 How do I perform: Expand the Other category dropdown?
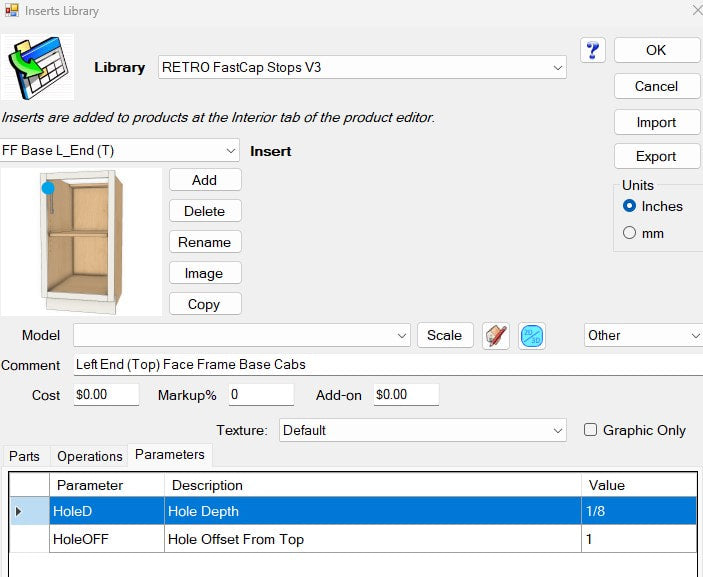point(694,336)
